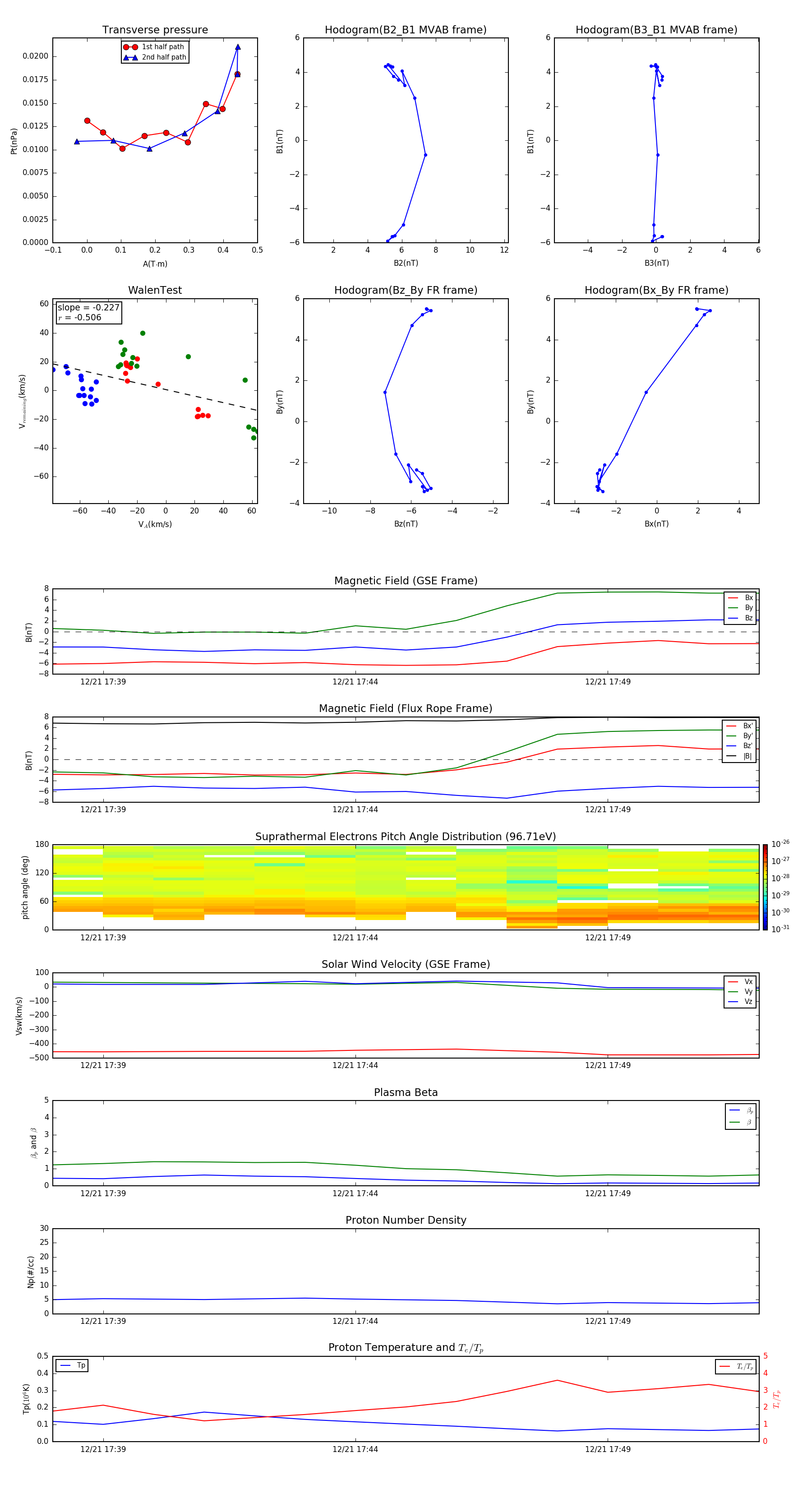
Task: Click the 10^-26 label on the colorbar
Action: [780, 844]
